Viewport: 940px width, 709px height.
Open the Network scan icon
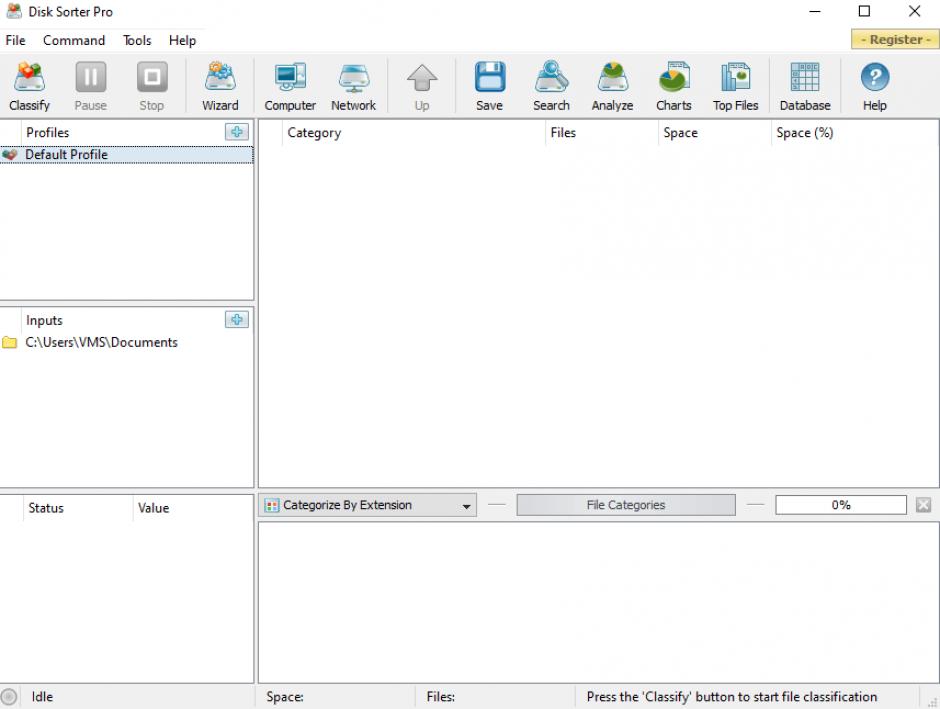pos(354,86)
